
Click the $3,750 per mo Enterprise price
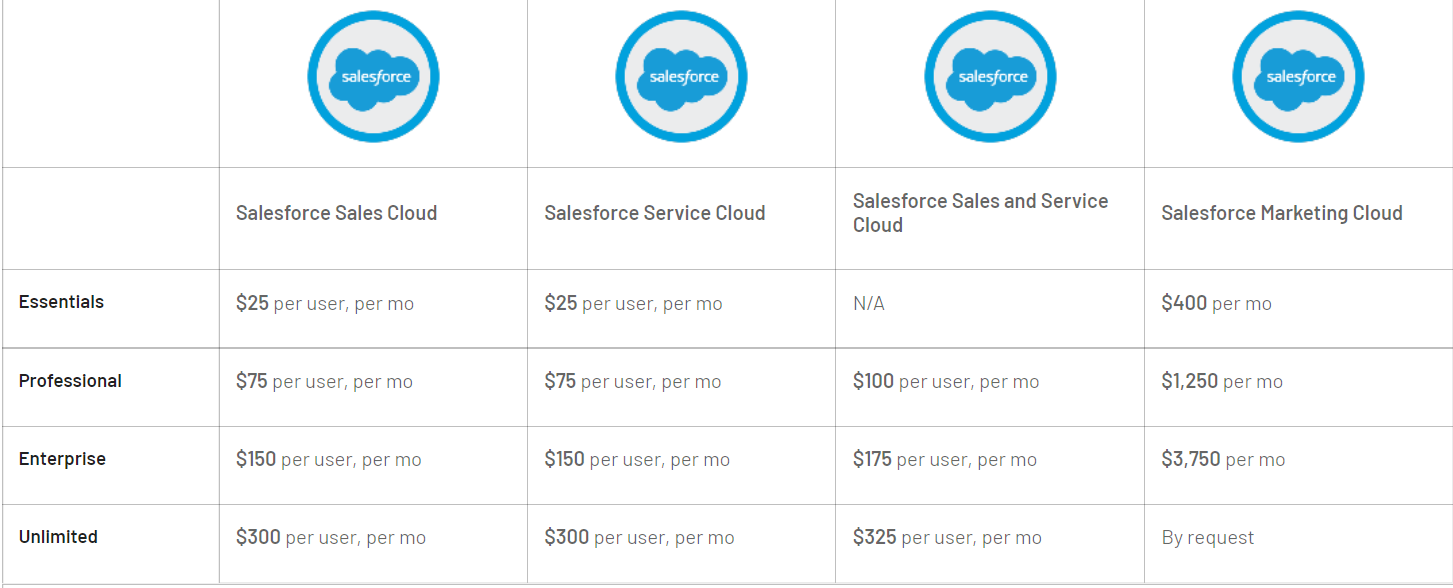click(1223, 459)
